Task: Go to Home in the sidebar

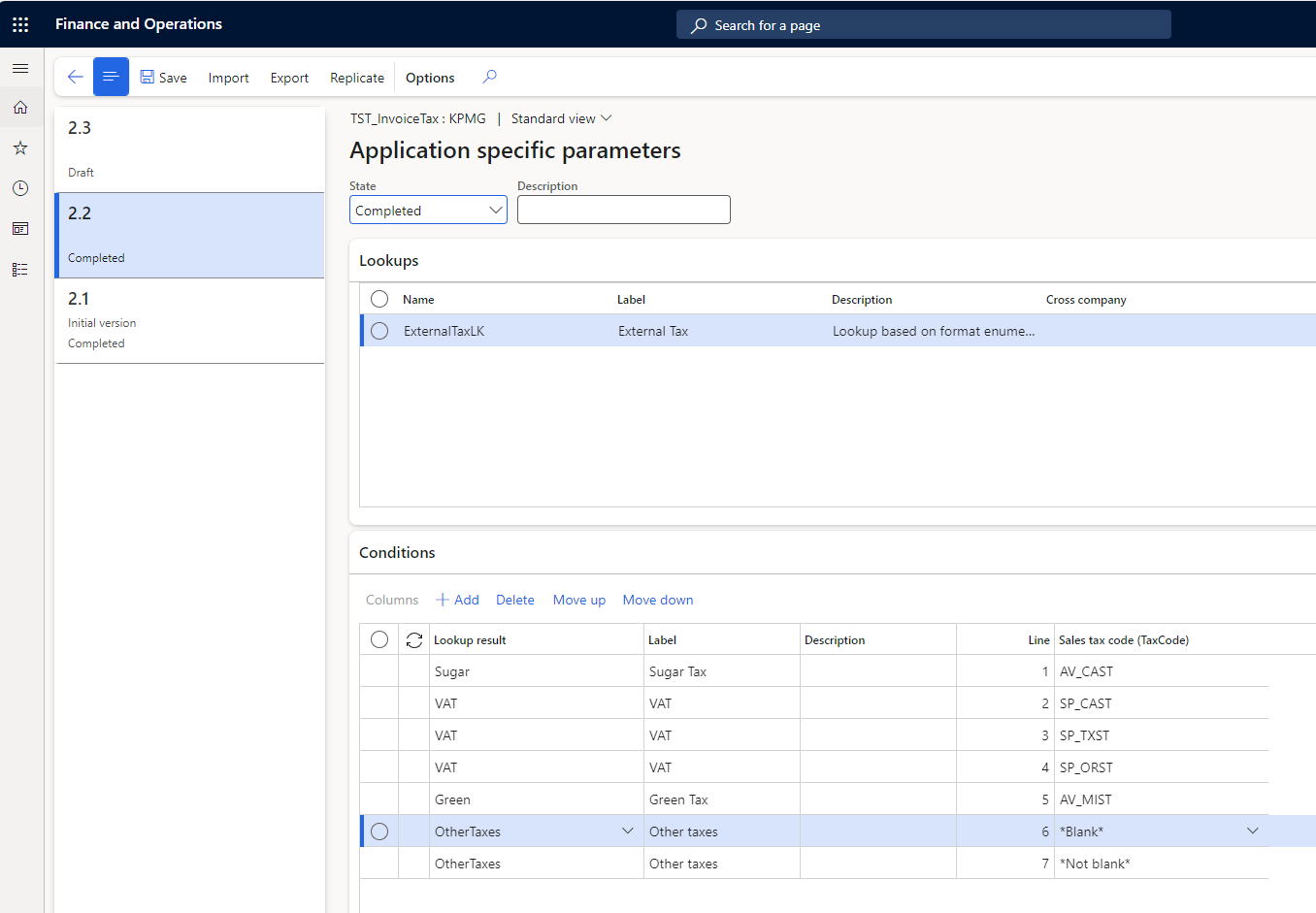Action: (x=20, y=108)
